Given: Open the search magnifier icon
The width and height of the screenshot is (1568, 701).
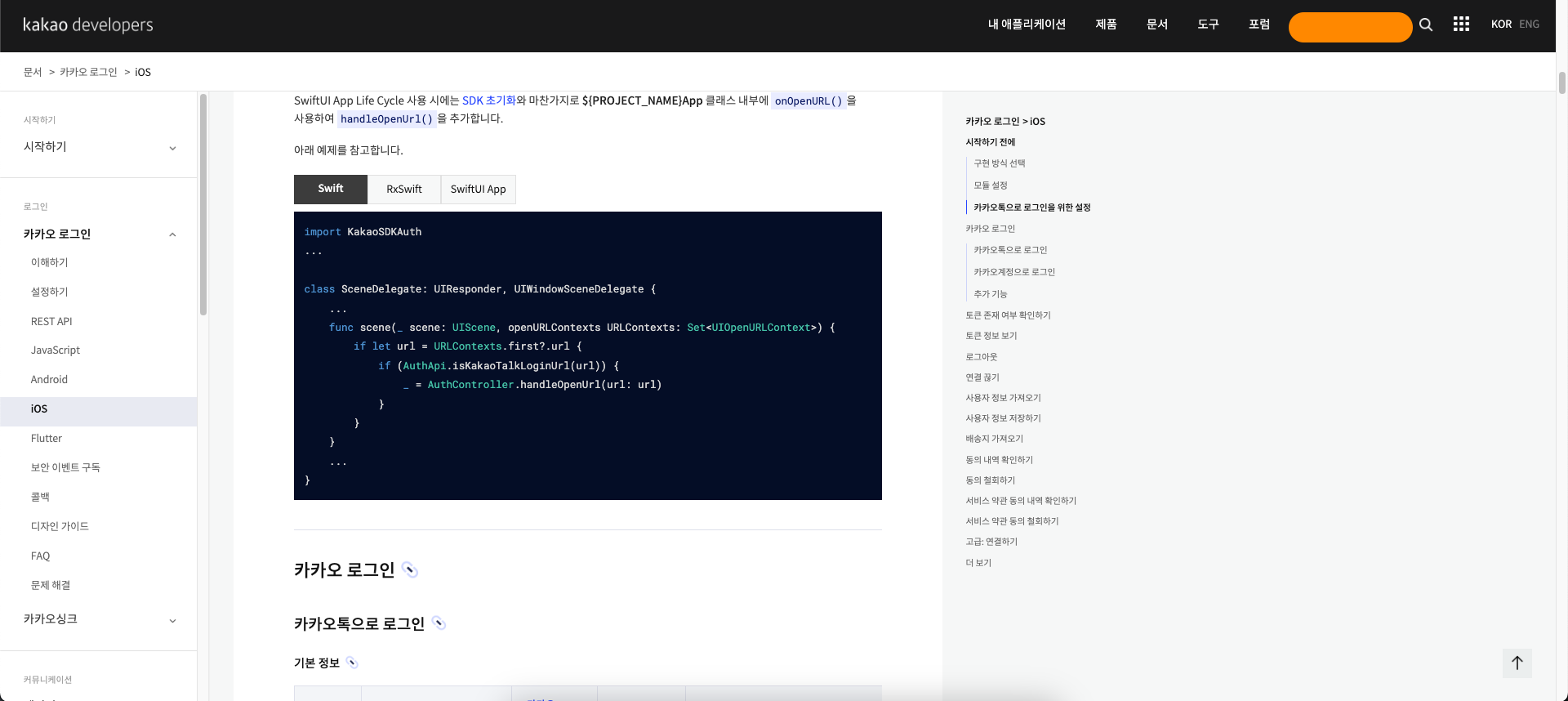Looking at the screenshot, I should [x=1426, y=25].
